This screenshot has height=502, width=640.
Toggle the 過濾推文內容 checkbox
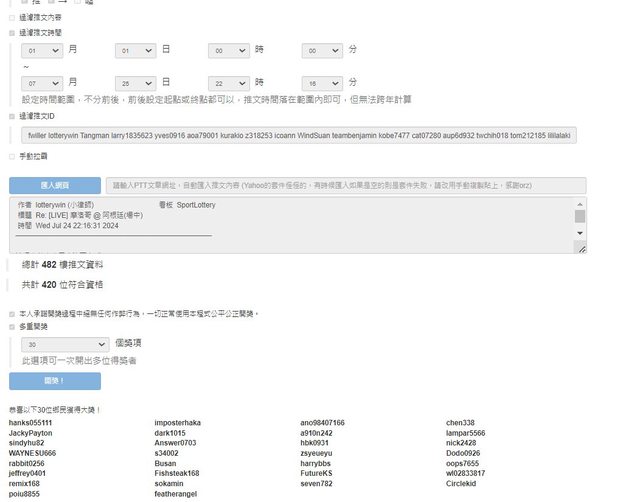pos(12,18)
